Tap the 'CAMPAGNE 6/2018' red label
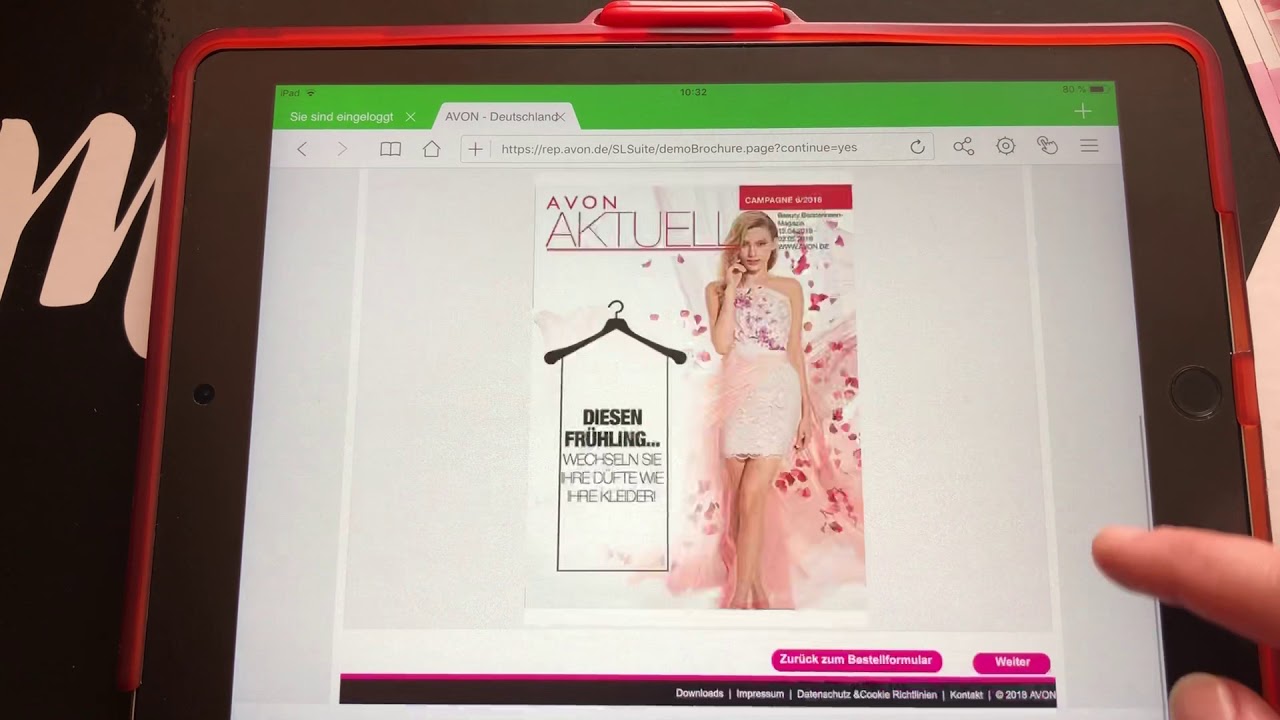This screenshot has height=720, width=1280. (795, 198)
